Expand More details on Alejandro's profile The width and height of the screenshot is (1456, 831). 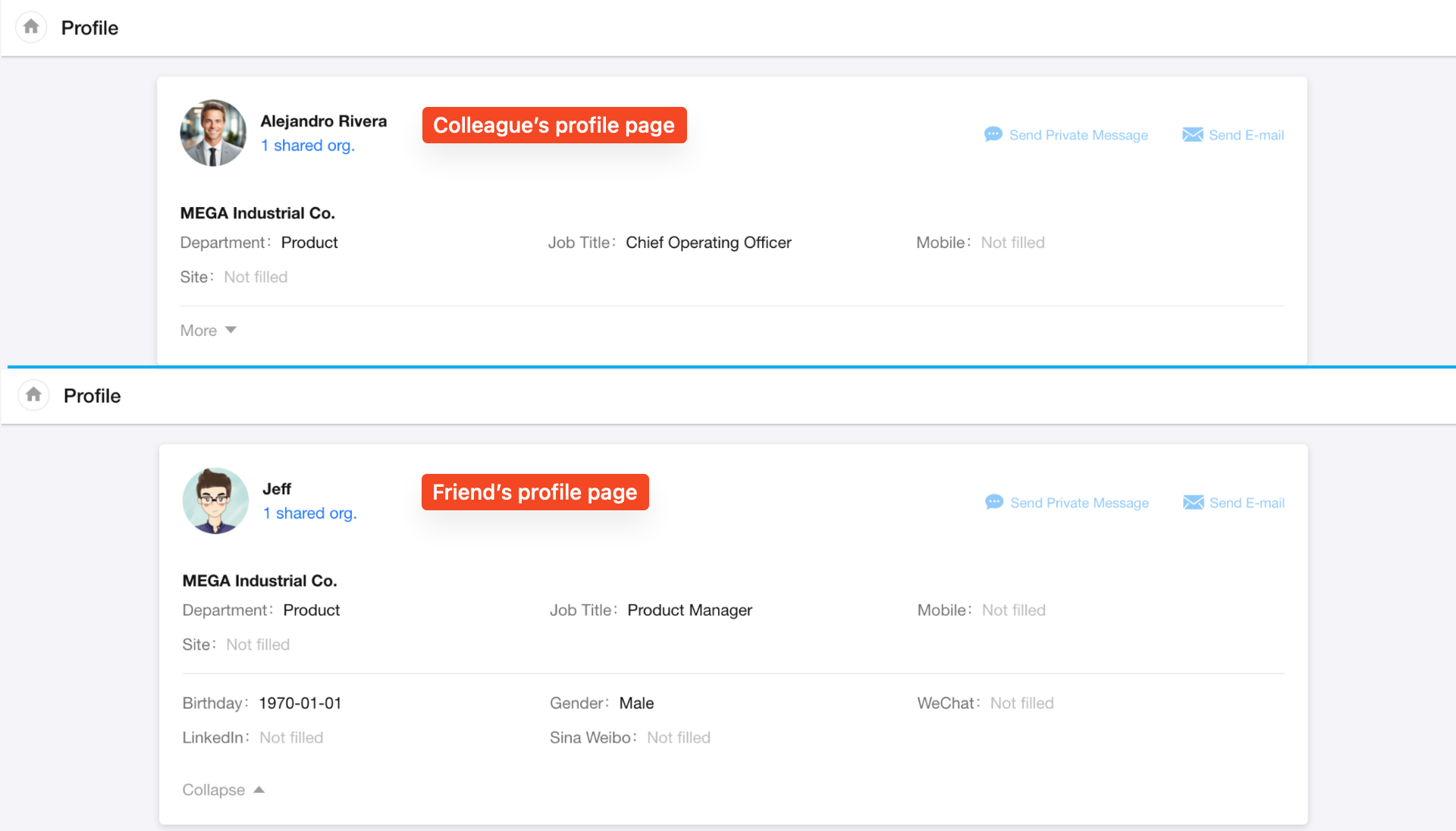(199, 331)
